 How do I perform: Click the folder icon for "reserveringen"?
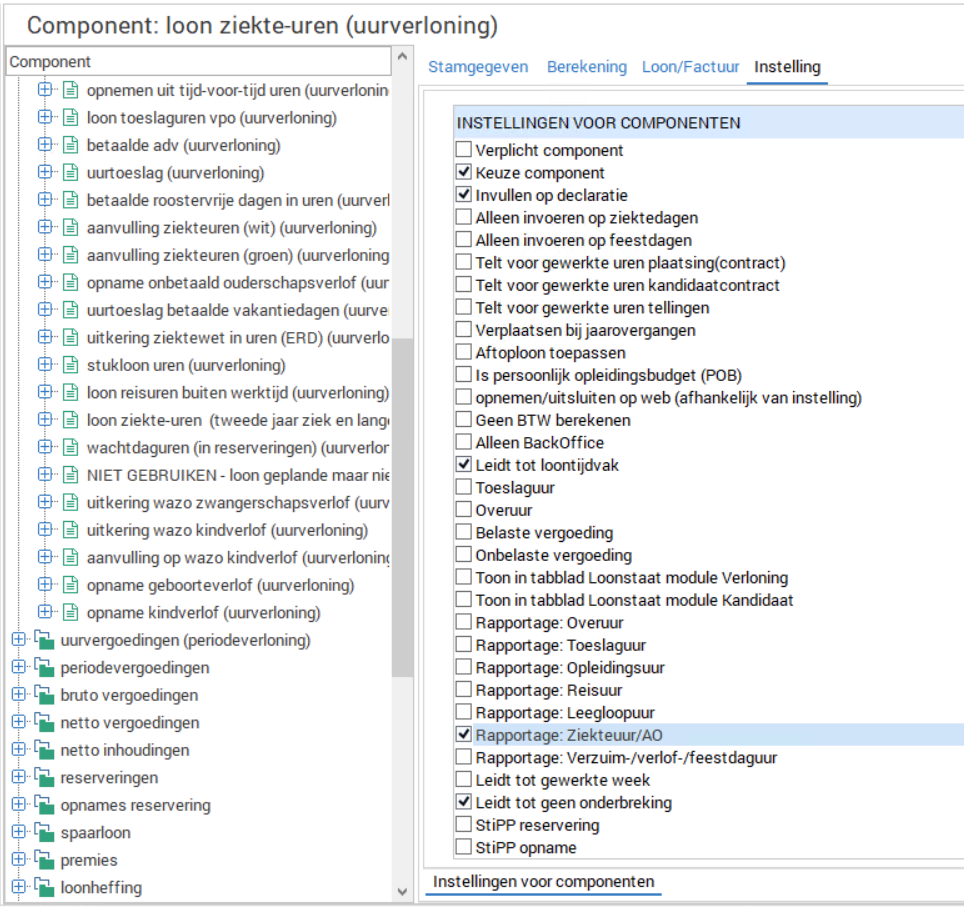tap(47, 777)
